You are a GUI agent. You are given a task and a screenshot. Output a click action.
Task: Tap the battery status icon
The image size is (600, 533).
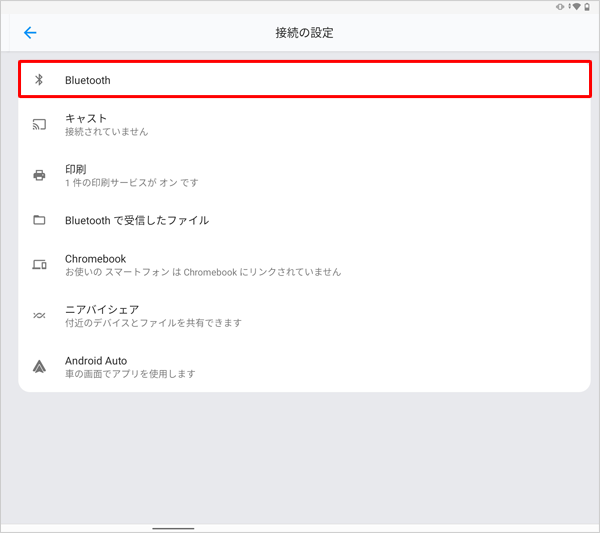pos(587,7)
